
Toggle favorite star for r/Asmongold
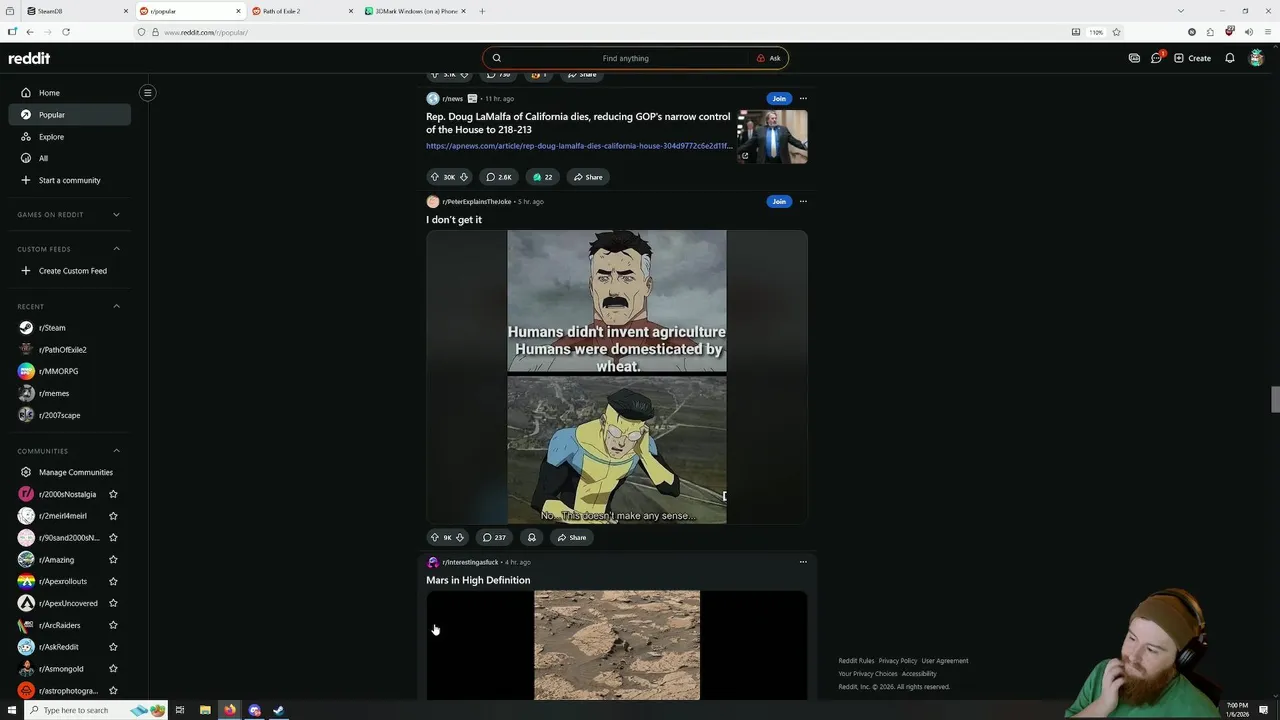pos(113,669)
